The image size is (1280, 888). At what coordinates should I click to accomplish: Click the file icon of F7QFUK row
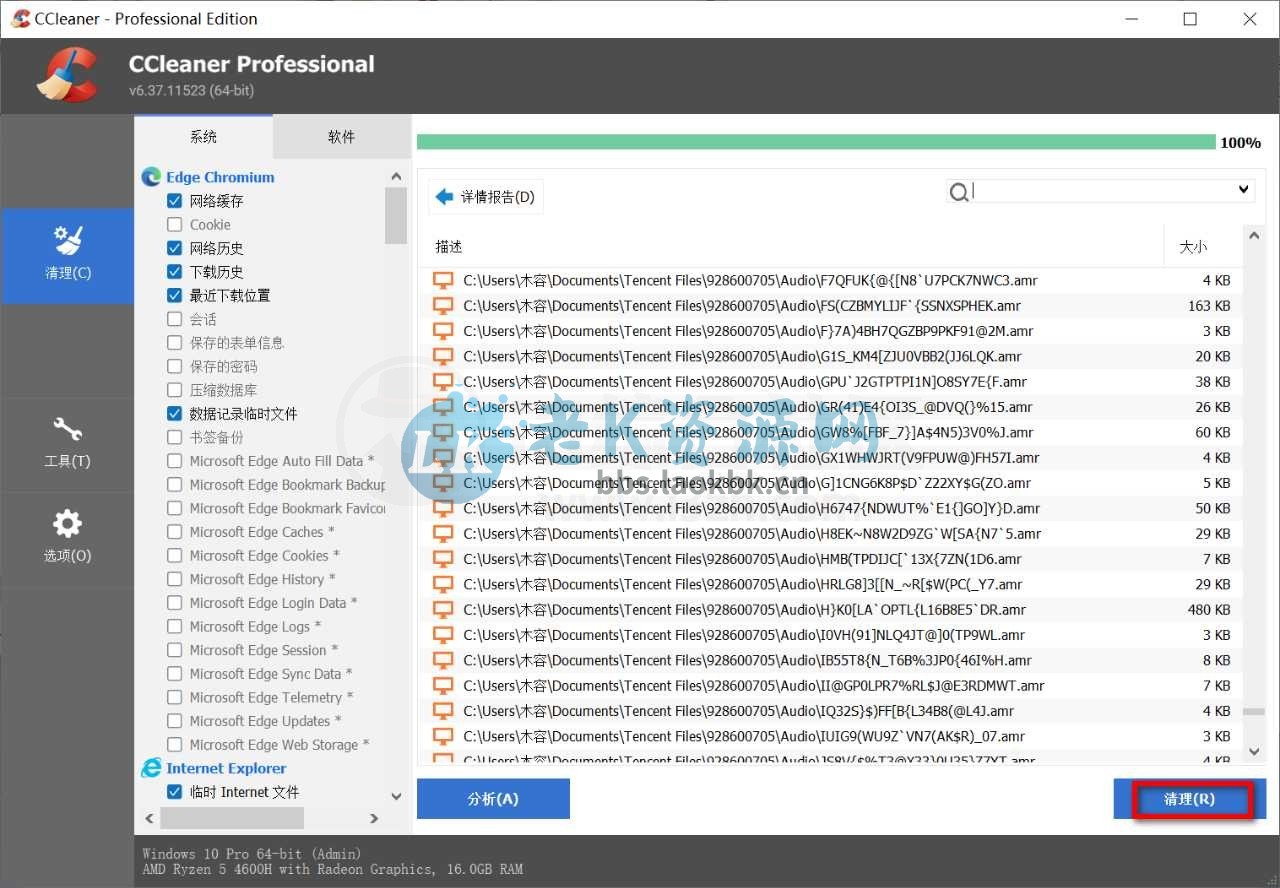pyautogui.click(x=442, y=280)
